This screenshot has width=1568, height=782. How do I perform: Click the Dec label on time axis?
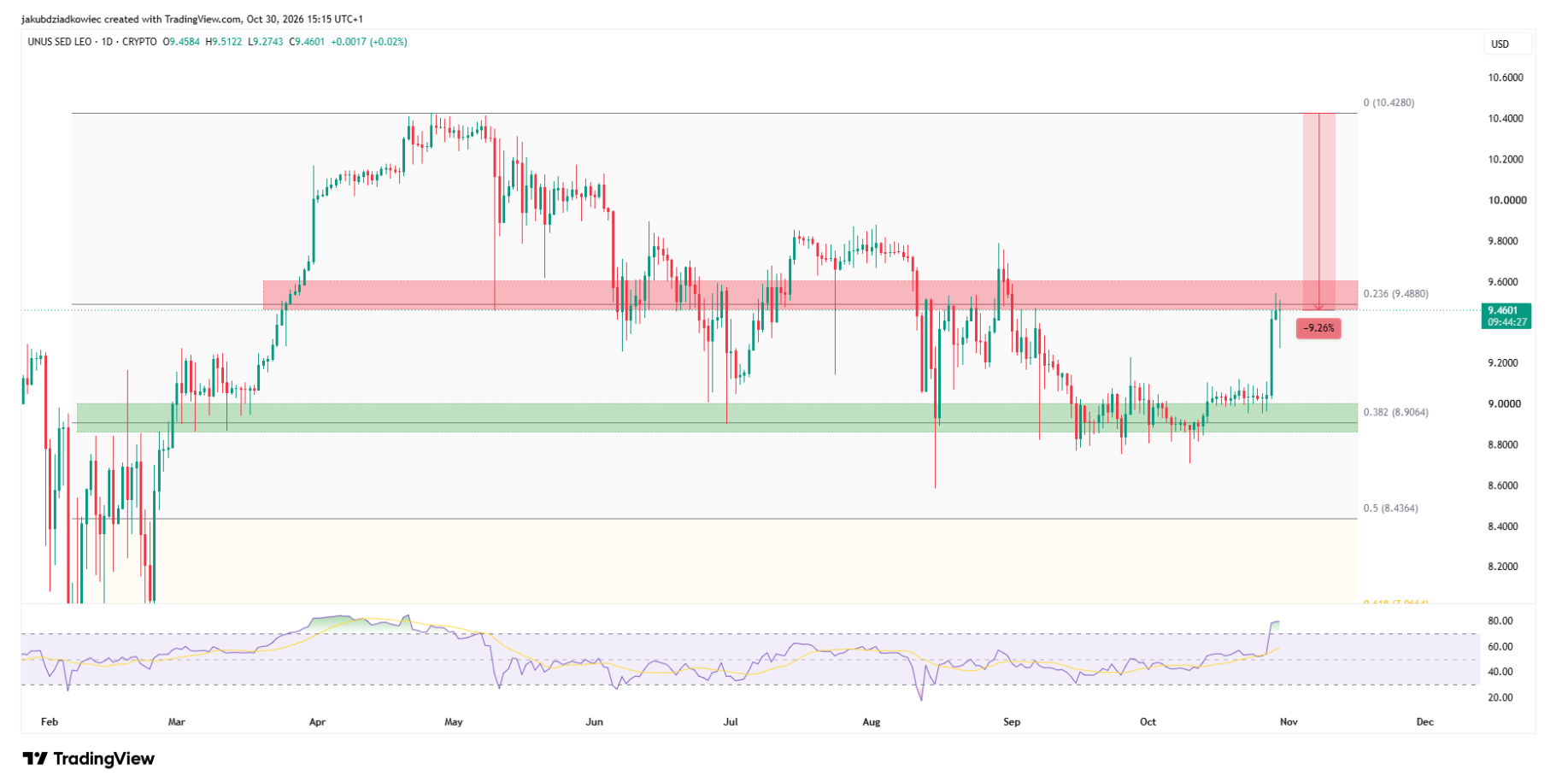tap(1425, 722)
